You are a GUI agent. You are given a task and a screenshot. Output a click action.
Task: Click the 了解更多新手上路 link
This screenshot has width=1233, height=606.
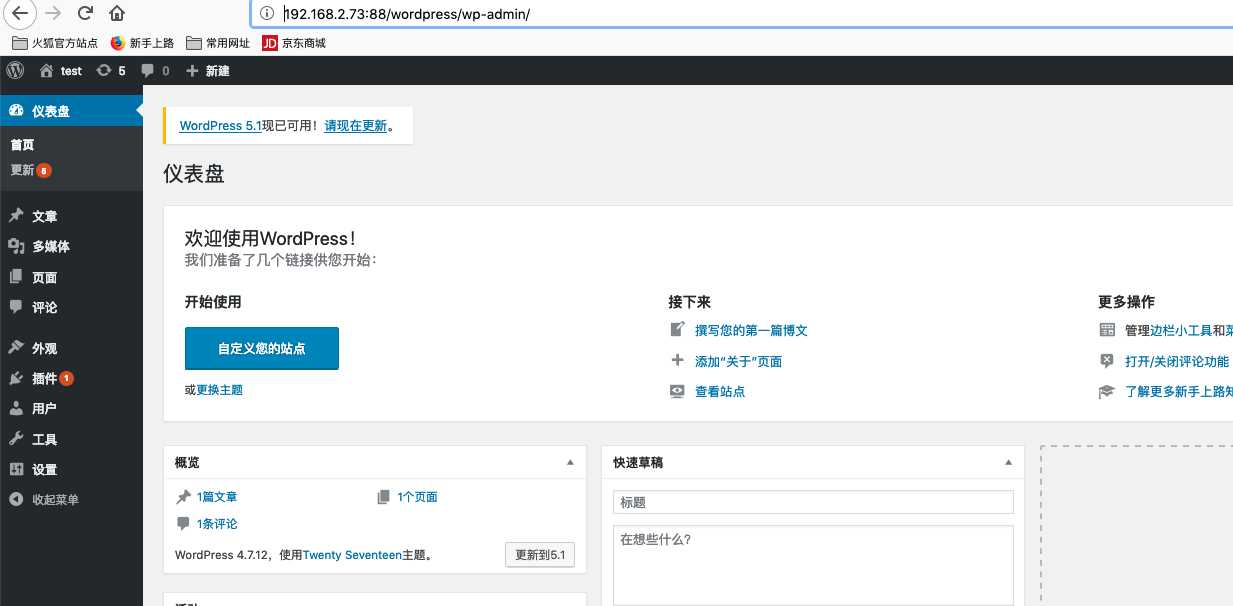pos(1178,391)
